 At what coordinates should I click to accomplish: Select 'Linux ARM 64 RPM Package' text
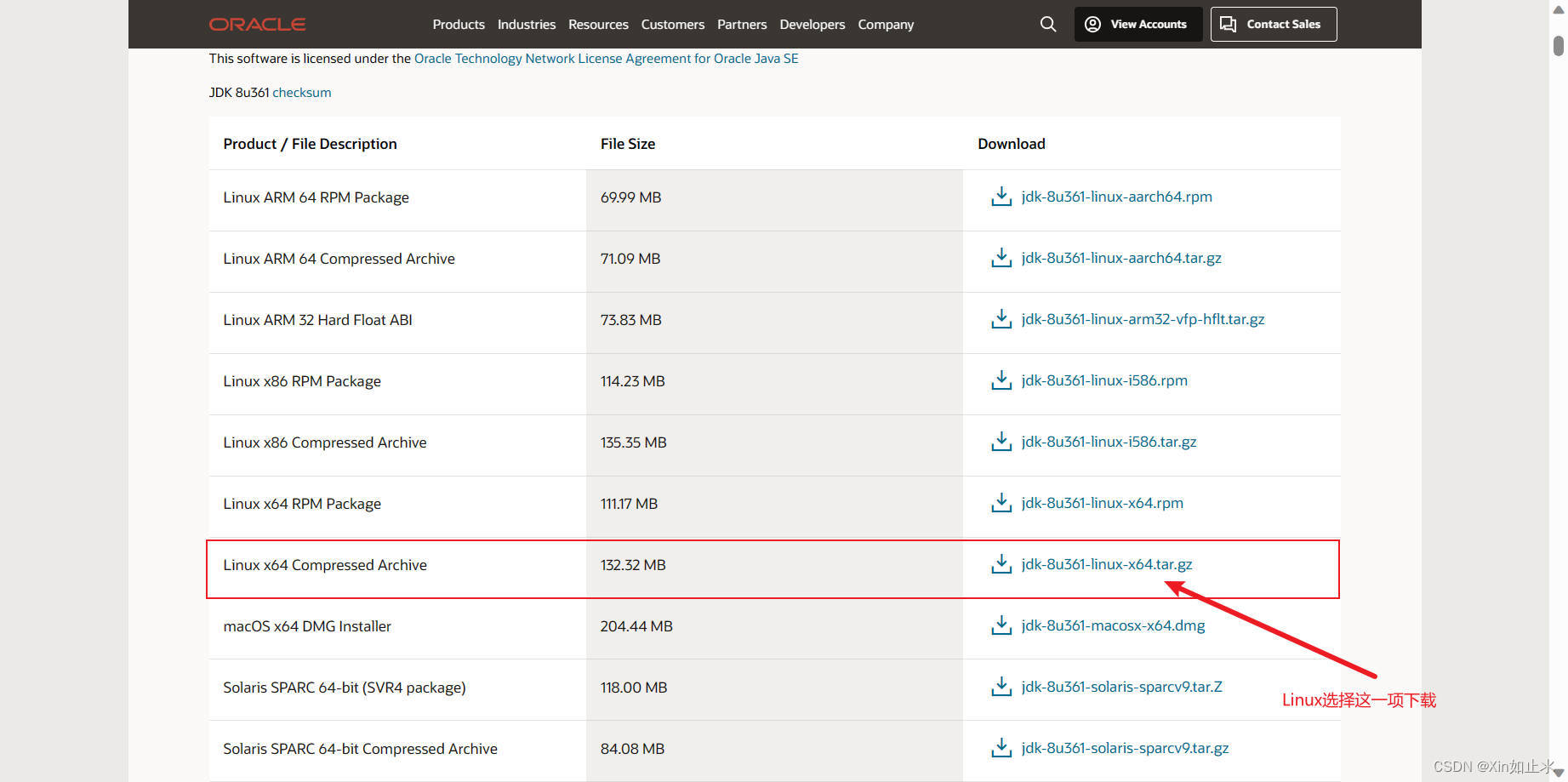coord(316,197)
